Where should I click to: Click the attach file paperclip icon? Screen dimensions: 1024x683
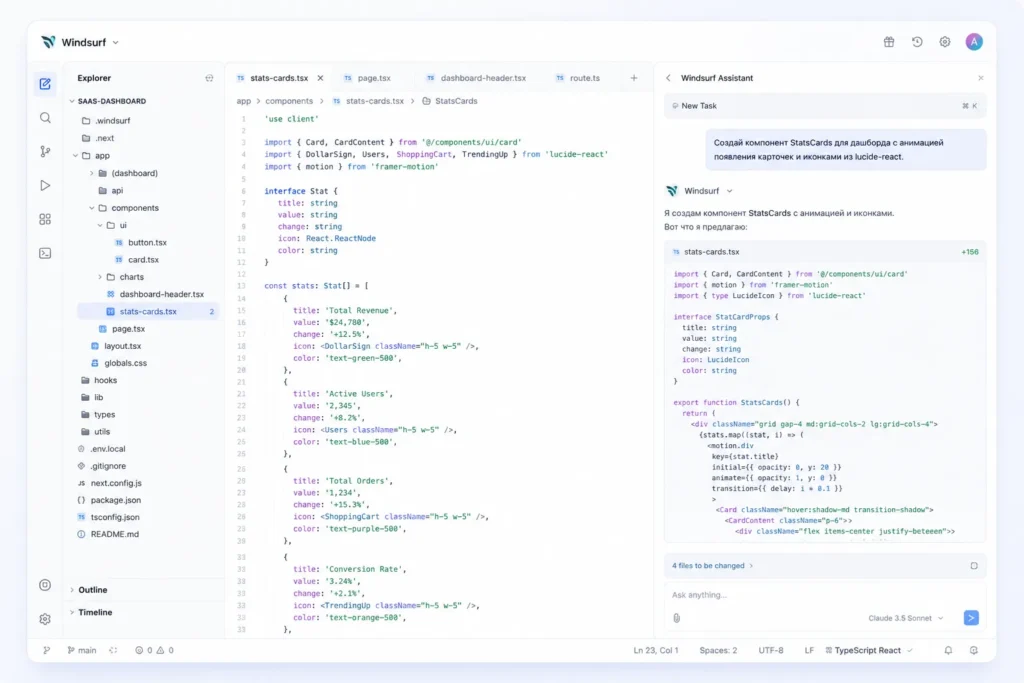(677, 618)
